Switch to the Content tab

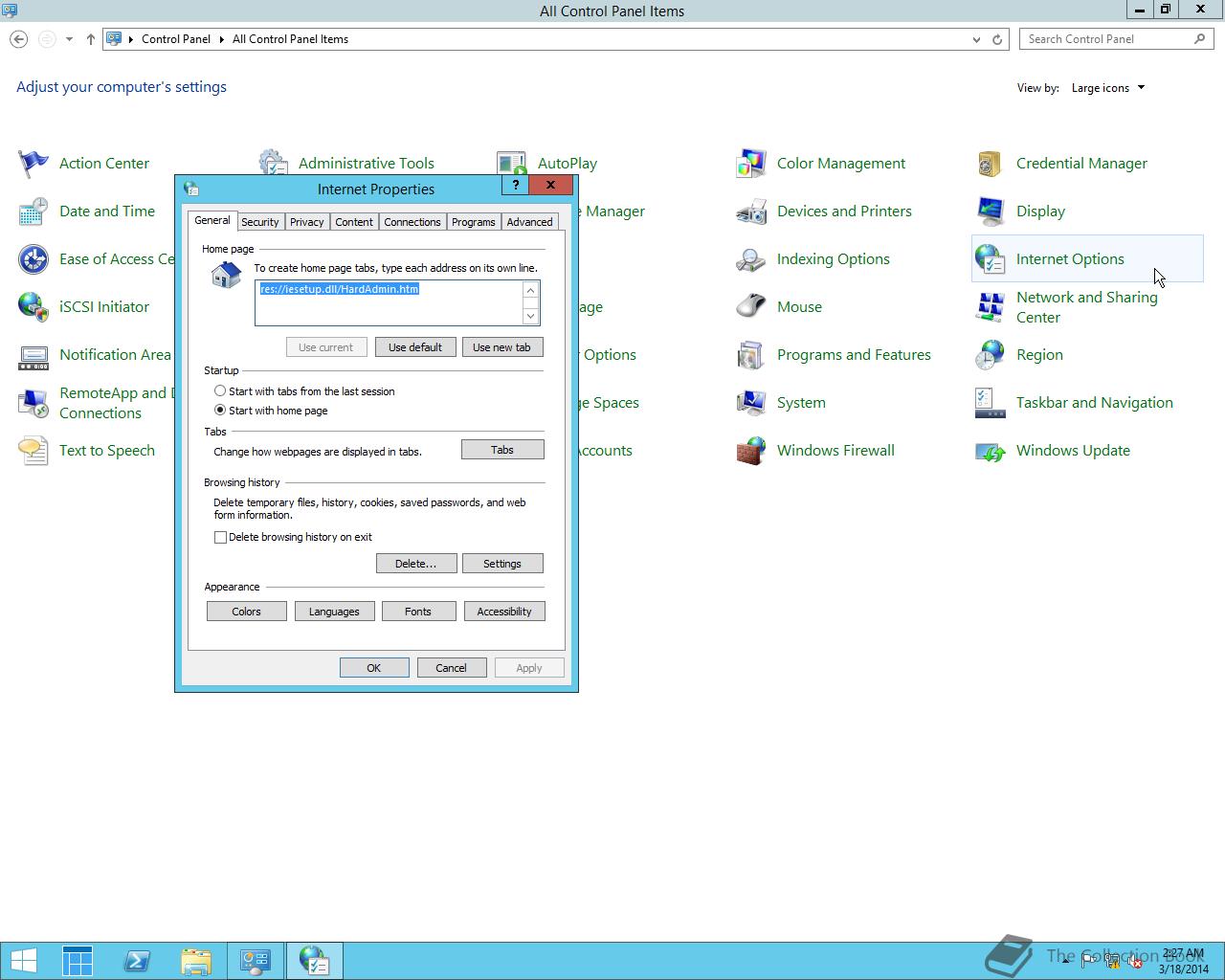354,222
